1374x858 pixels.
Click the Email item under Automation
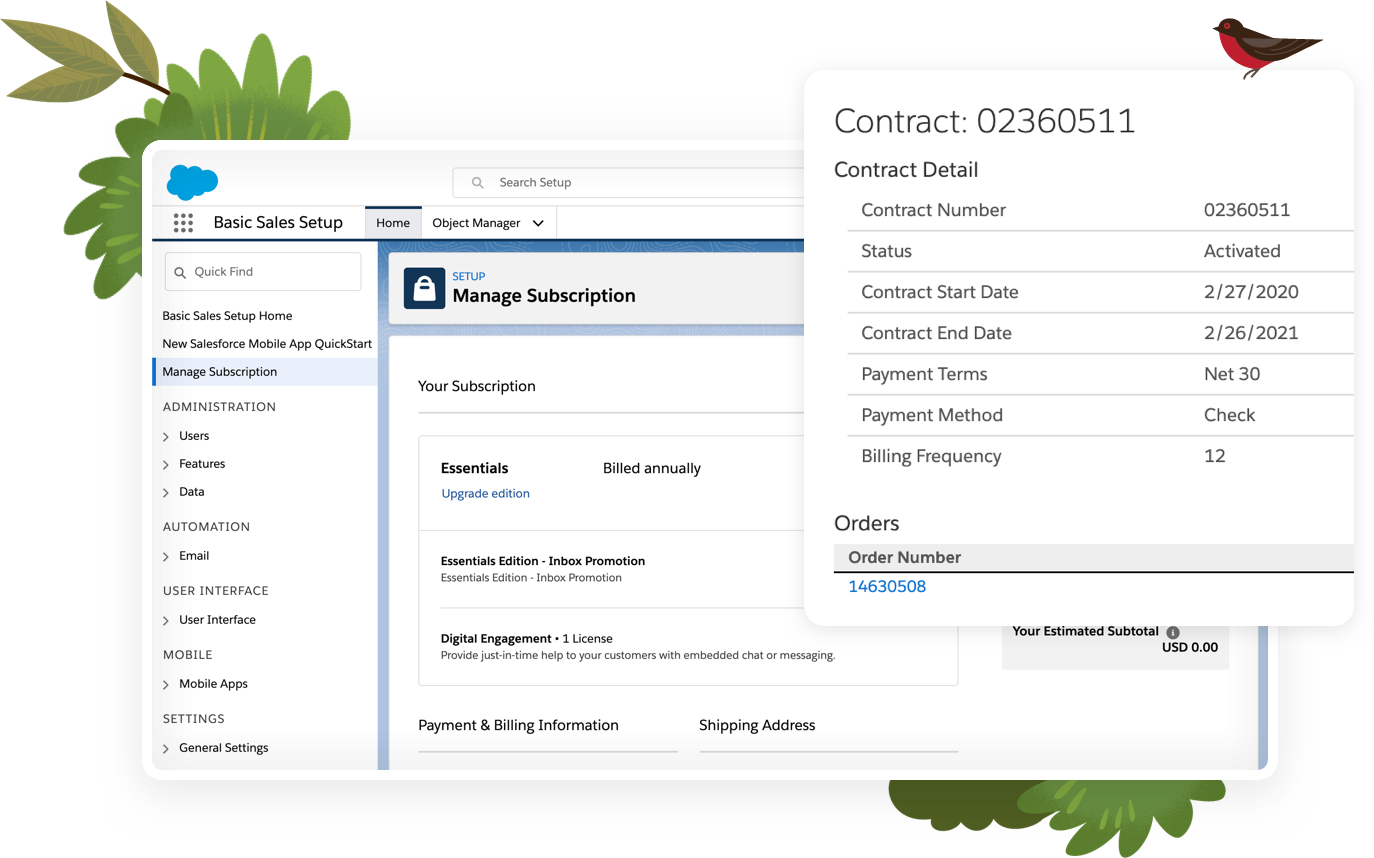(194, 556)
